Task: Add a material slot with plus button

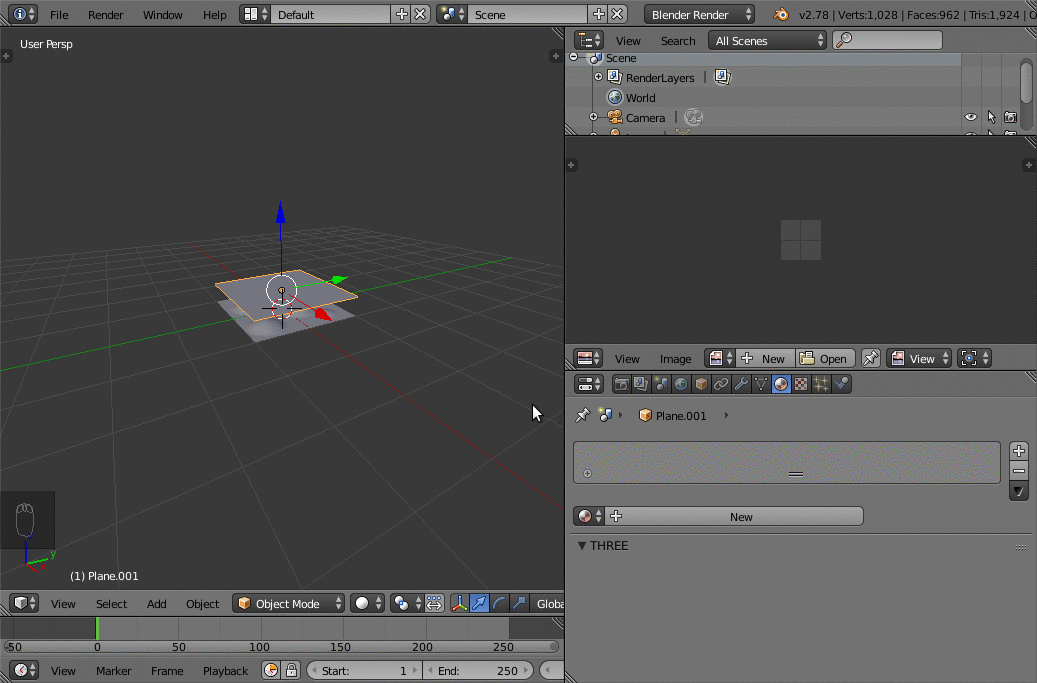Action: [x=1018, y=451]
